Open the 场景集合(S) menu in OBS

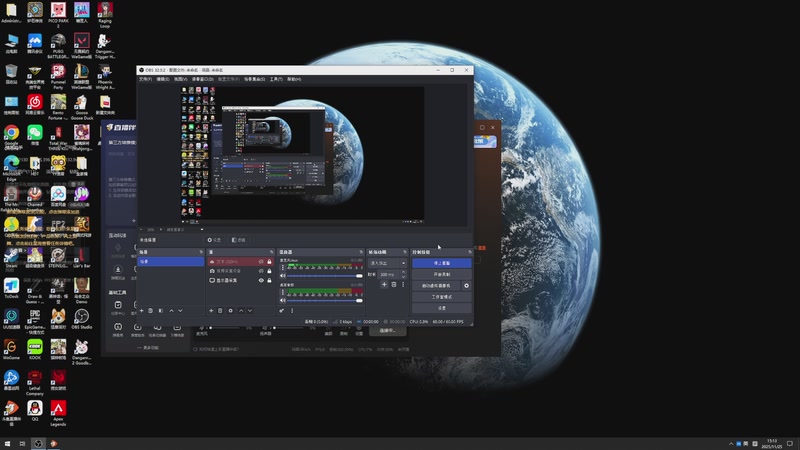254,79
